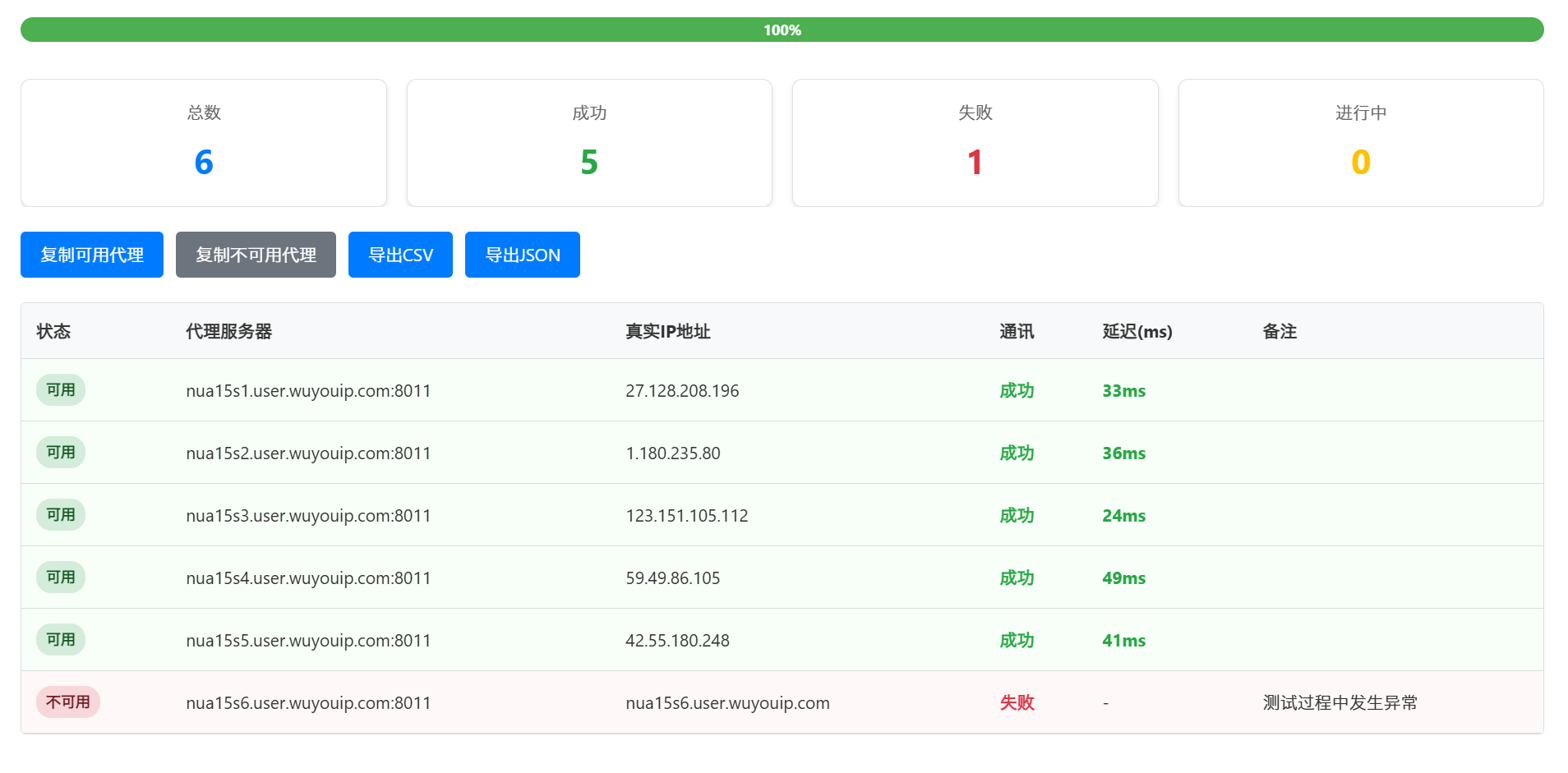Screen dimensions: 1568x773
Task: Select the 失败 summary card
Action: [975, 143]
